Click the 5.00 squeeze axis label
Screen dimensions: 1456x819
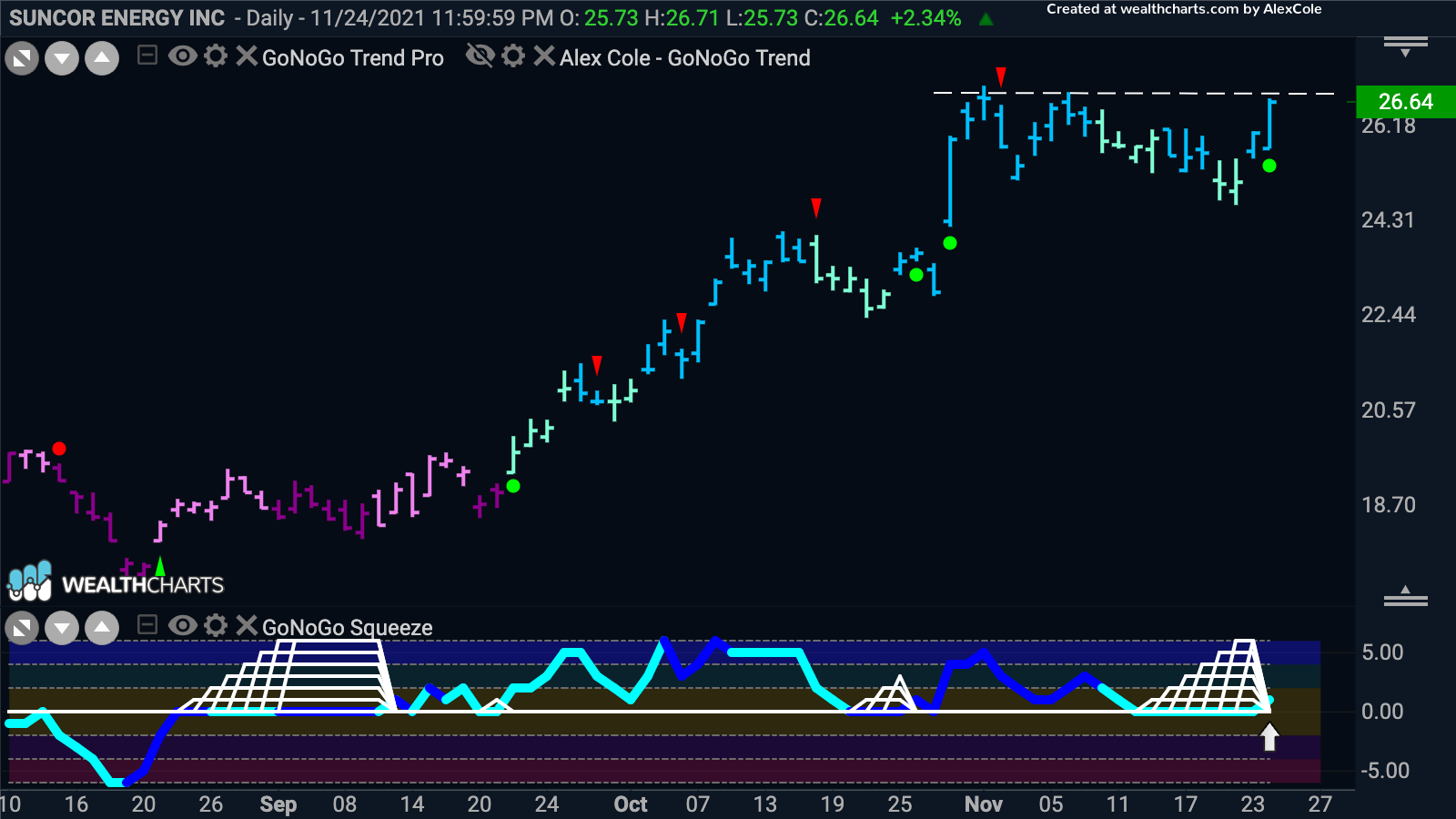click(1382, 652)
